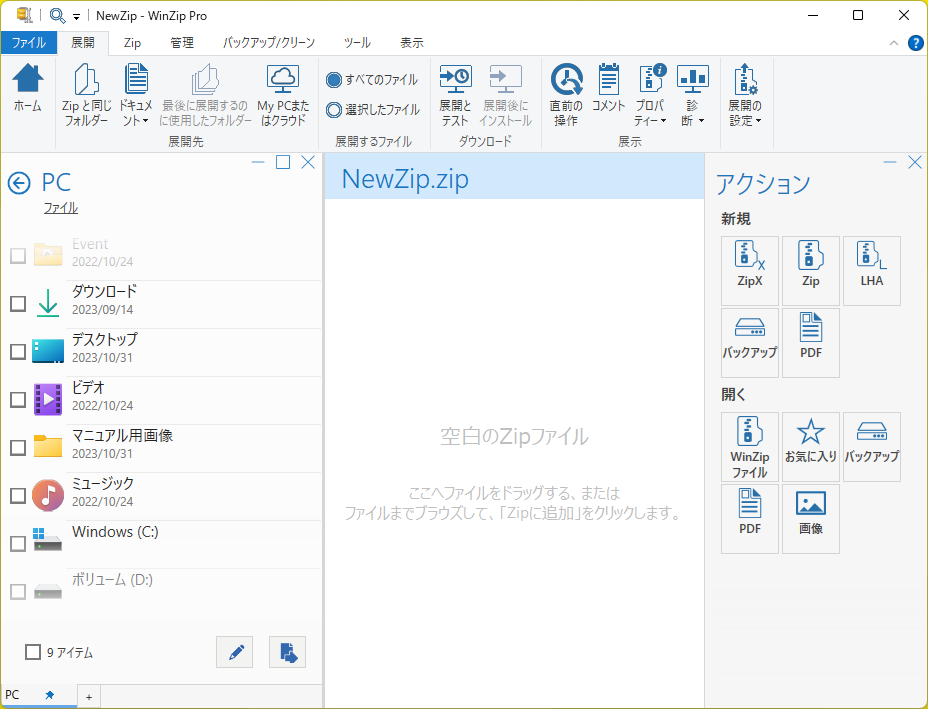Add a new tab with the + button
The image size is (928, 709).
coord(88,696)
